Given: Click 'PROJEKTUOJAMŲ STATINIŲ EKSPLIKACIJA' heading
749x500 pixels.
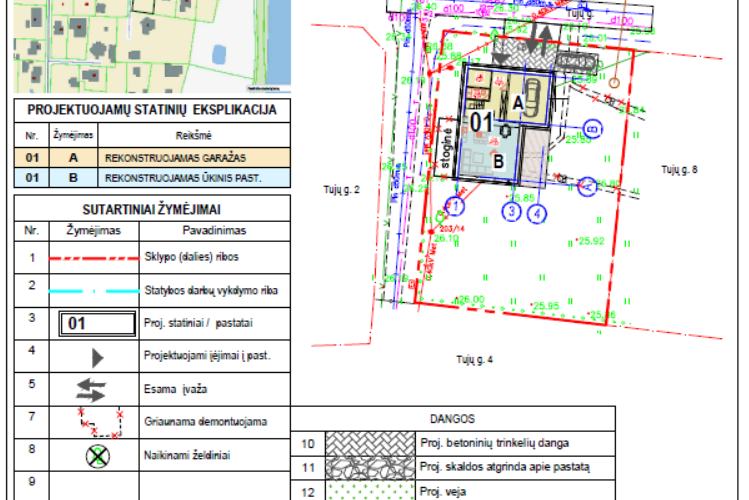Looking at the screenshot, I should [152, 110].
